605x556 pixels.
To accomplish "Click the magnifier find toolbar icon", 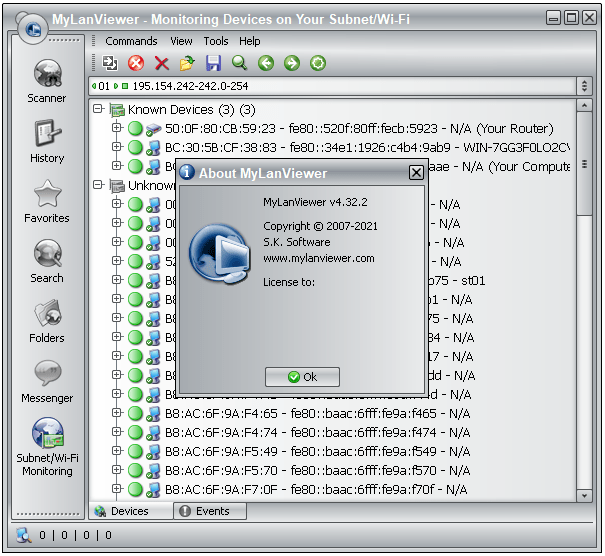I will [x=240, y=63].
